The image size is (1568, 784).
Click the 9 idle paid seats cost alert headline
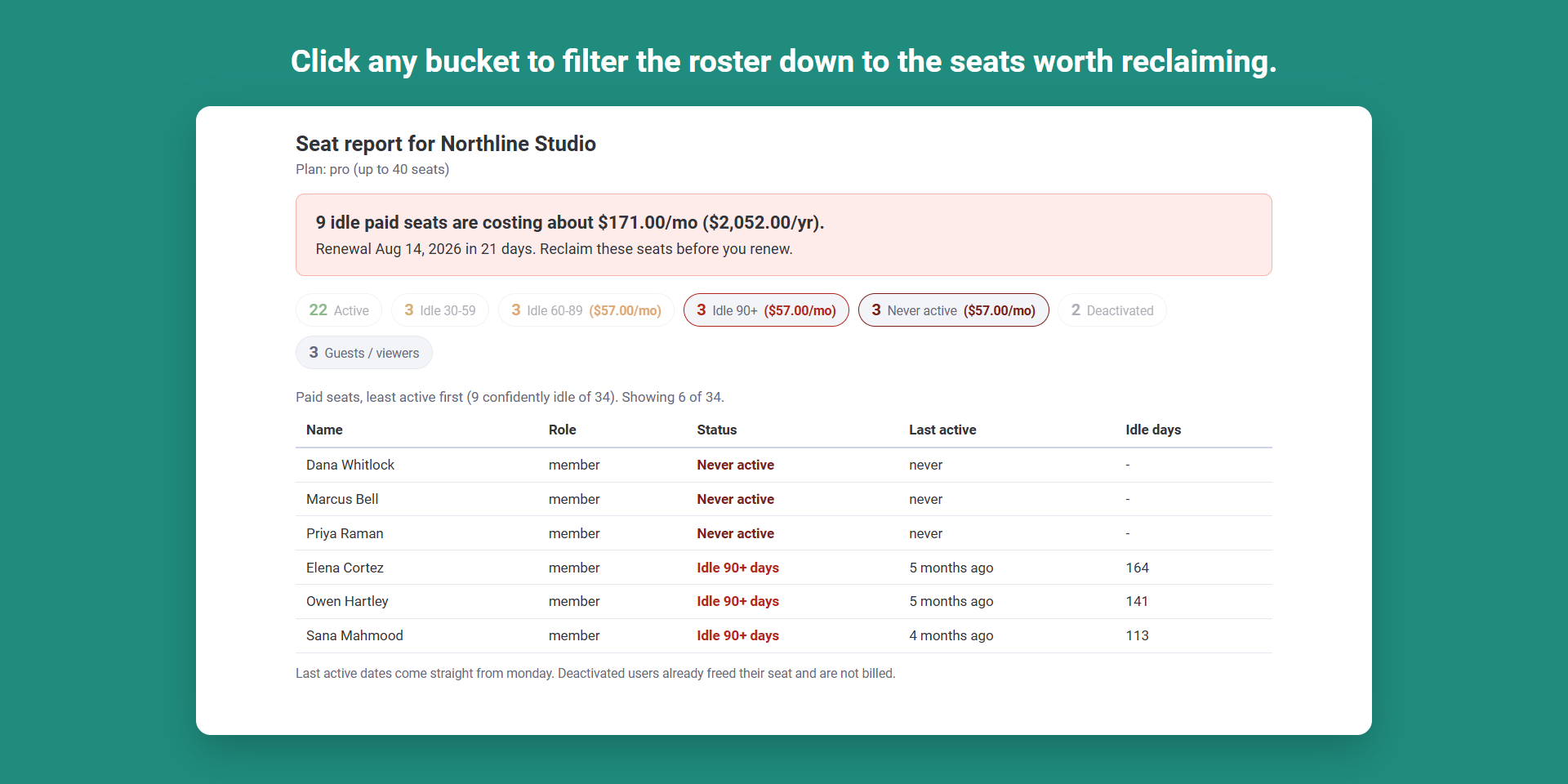click(x=570, y=222)
